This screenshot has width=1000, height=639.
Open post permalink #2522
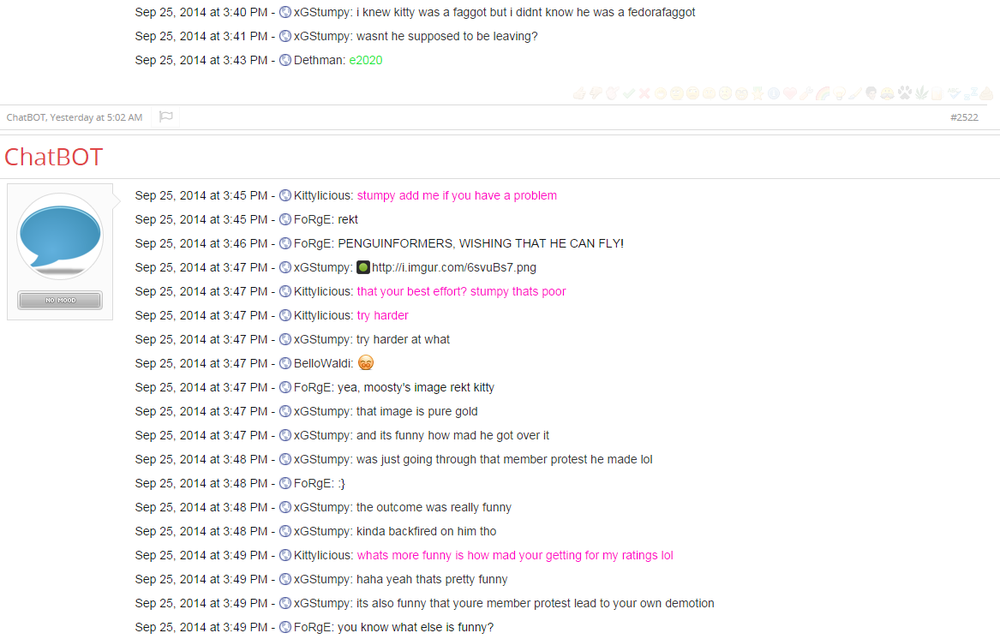point(964,117)
